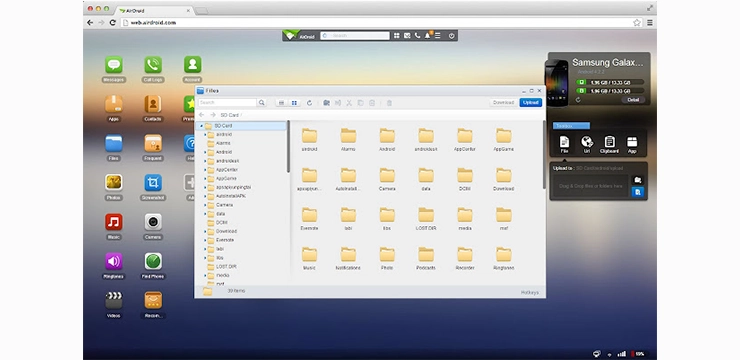Open the Recommends store icon
The image size is (740, 360).
click(x=153, y=300)
